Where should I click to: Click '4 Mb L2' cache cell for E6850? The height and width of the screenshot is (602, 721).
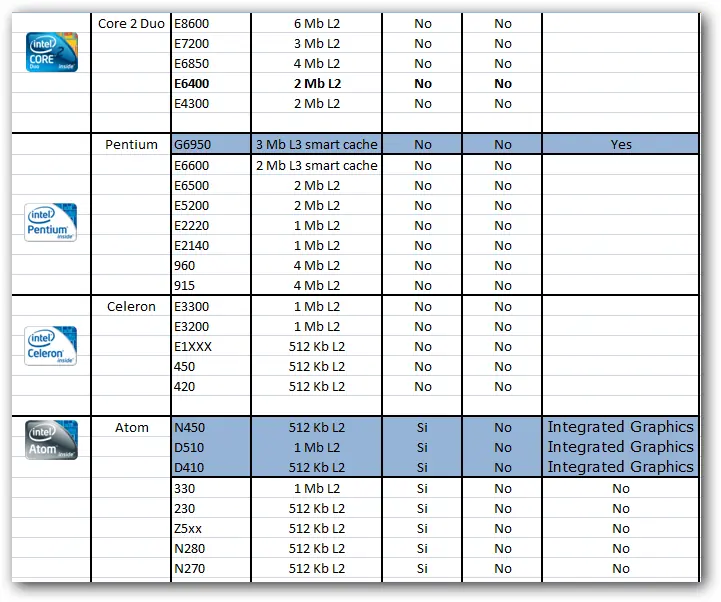coord(317,63)
